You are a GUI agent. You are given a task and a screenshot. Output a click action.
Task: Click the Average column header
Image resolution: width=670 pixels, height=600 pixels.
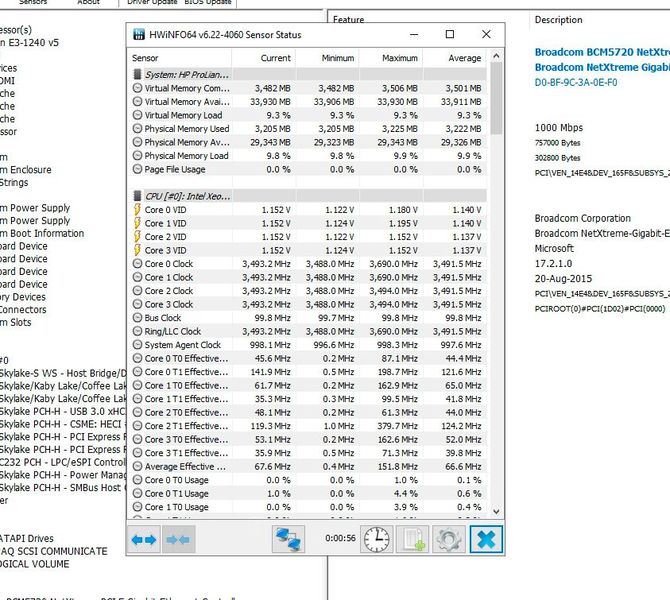[455, 58]
